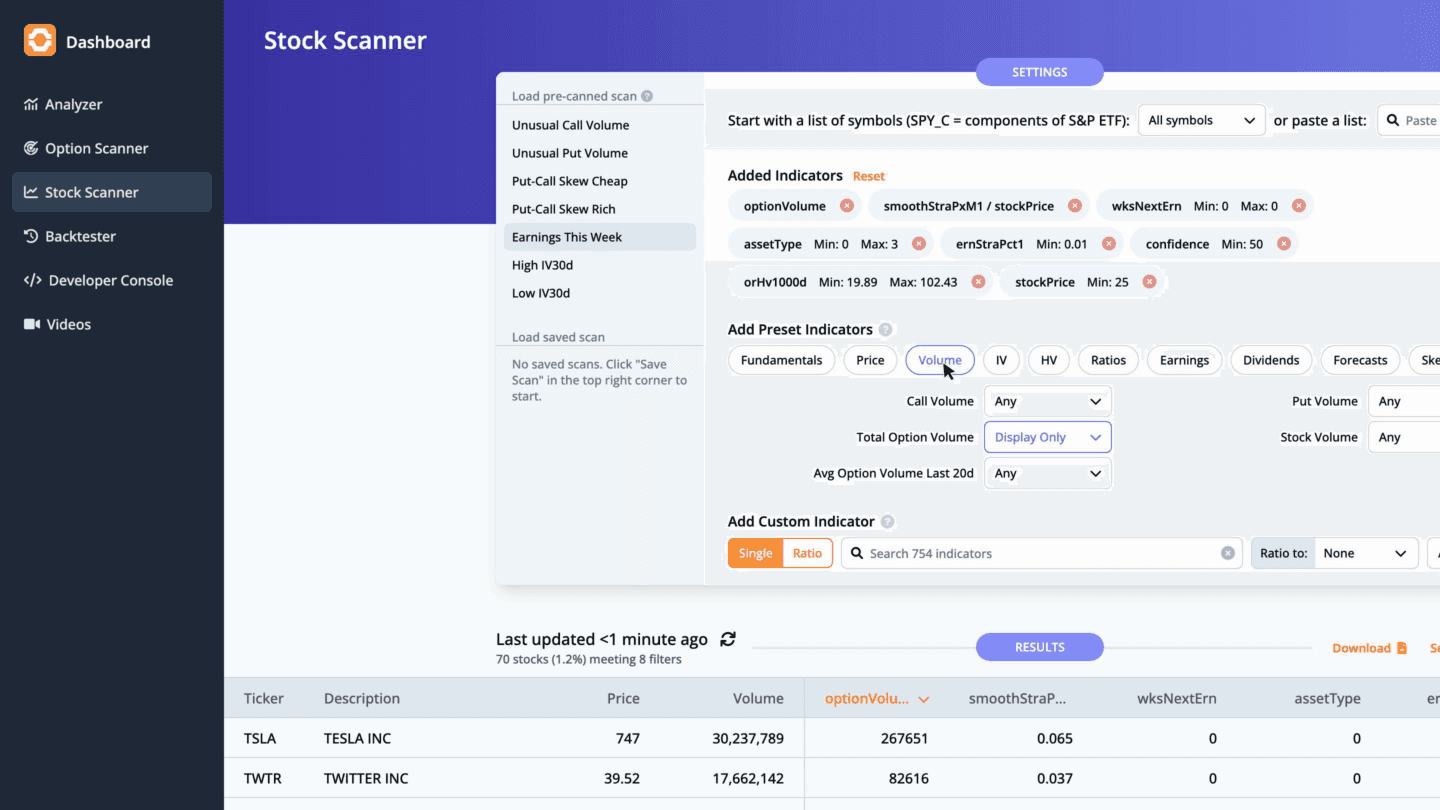Image resolution: width=1440 pixels, height=810 pixels.
Task: Switch to Ratio indicator mode
Action: click(807, 553)
